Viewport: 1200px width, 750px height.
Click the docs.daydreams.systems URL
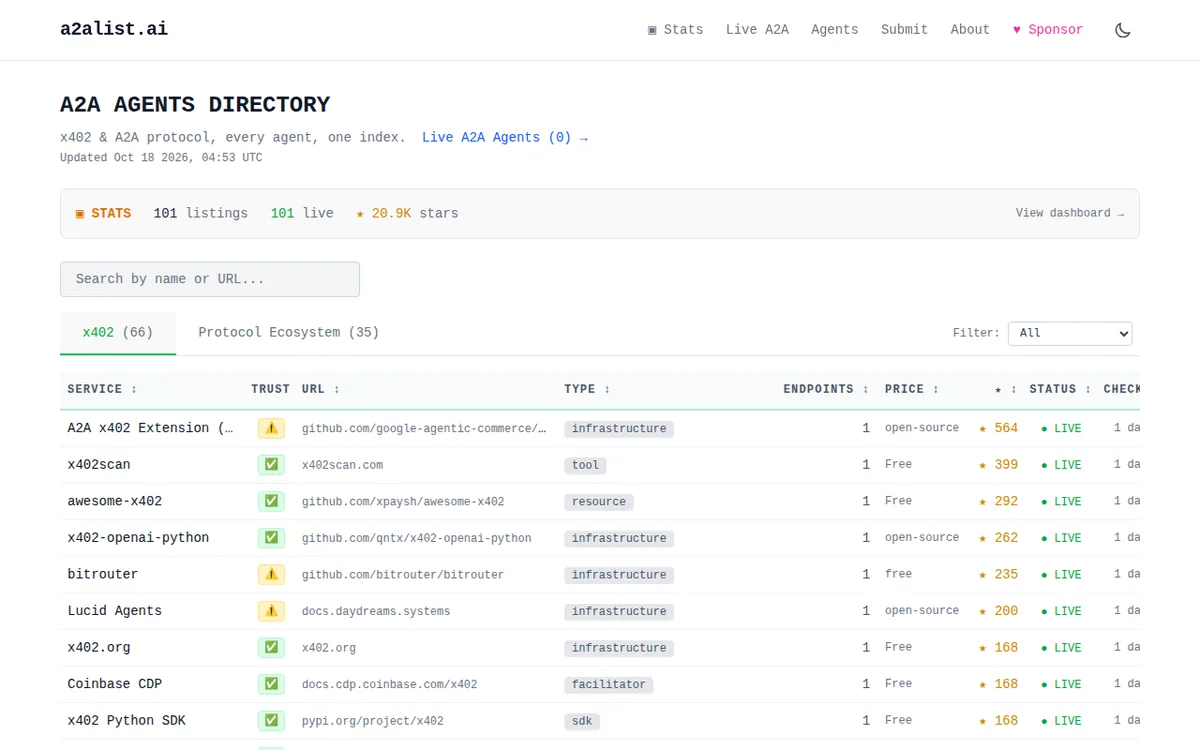click(376, 611)
